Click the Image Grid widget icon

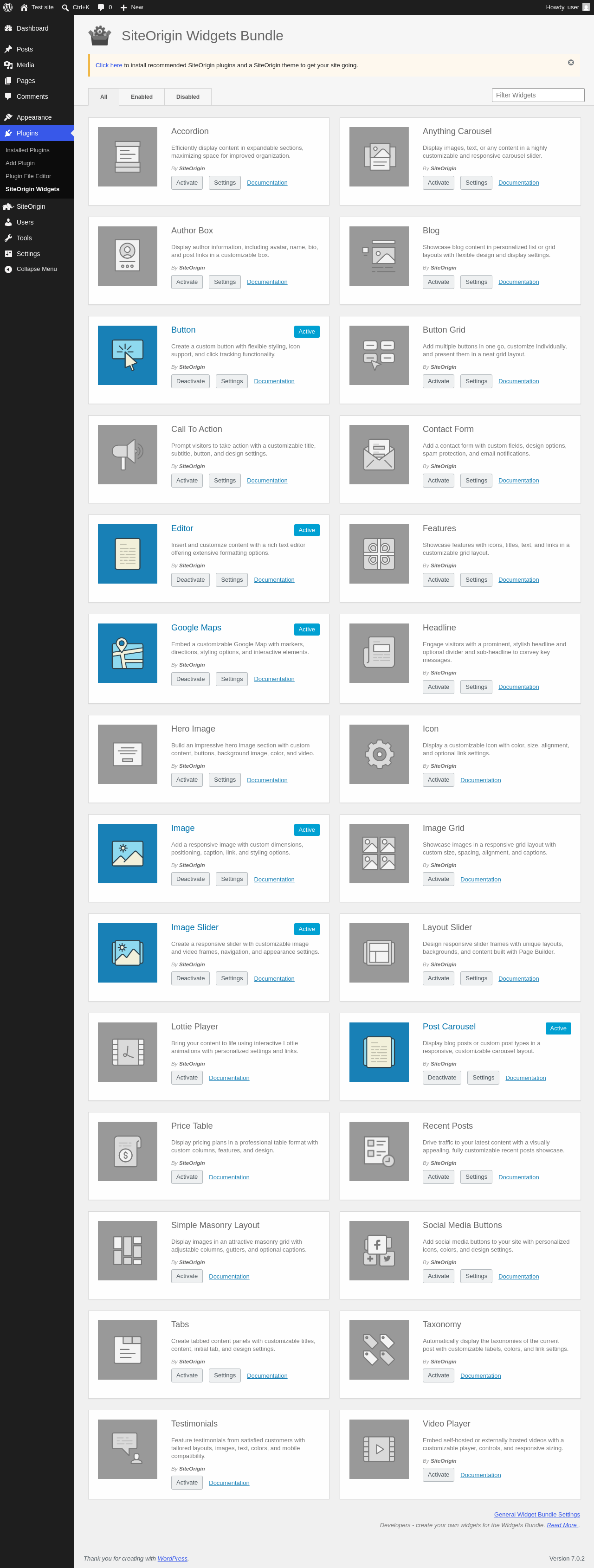[x=379, y=853]
